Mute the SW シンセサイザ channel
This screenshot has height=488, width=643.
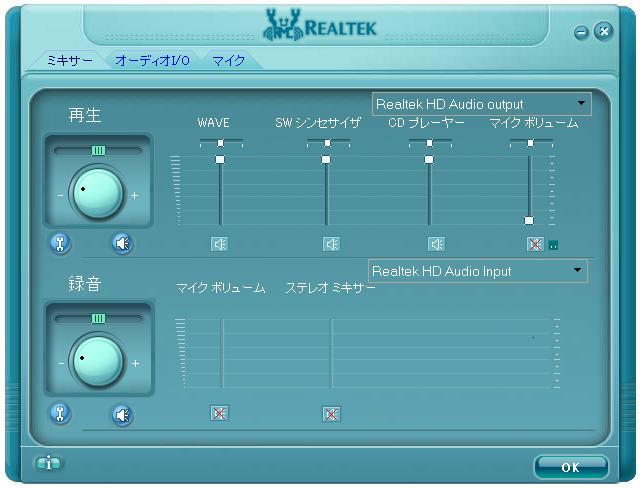tap(331, 244)
